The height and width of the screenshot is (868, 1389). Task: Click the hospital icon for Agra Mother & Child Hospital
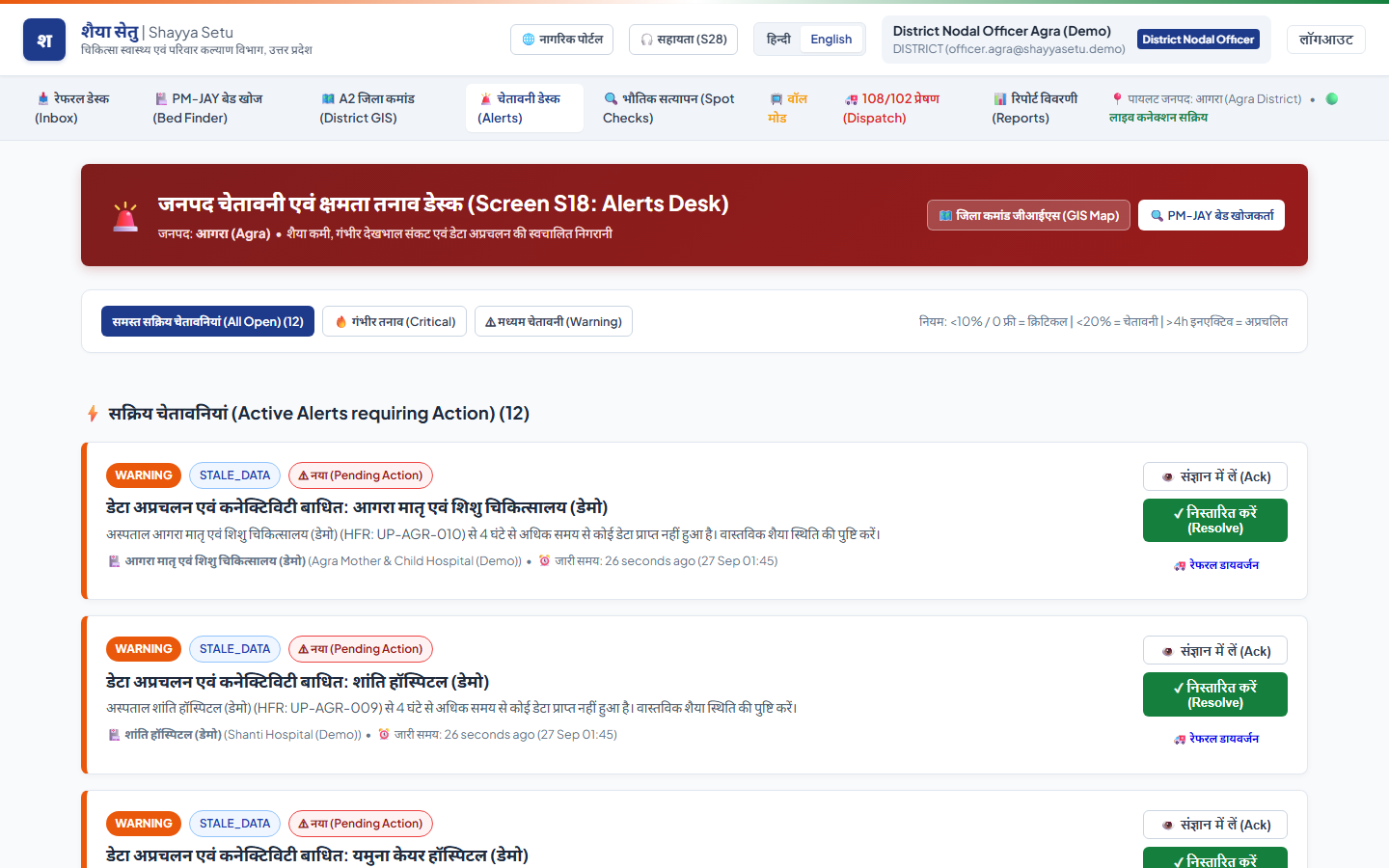[x=114, y=561]
